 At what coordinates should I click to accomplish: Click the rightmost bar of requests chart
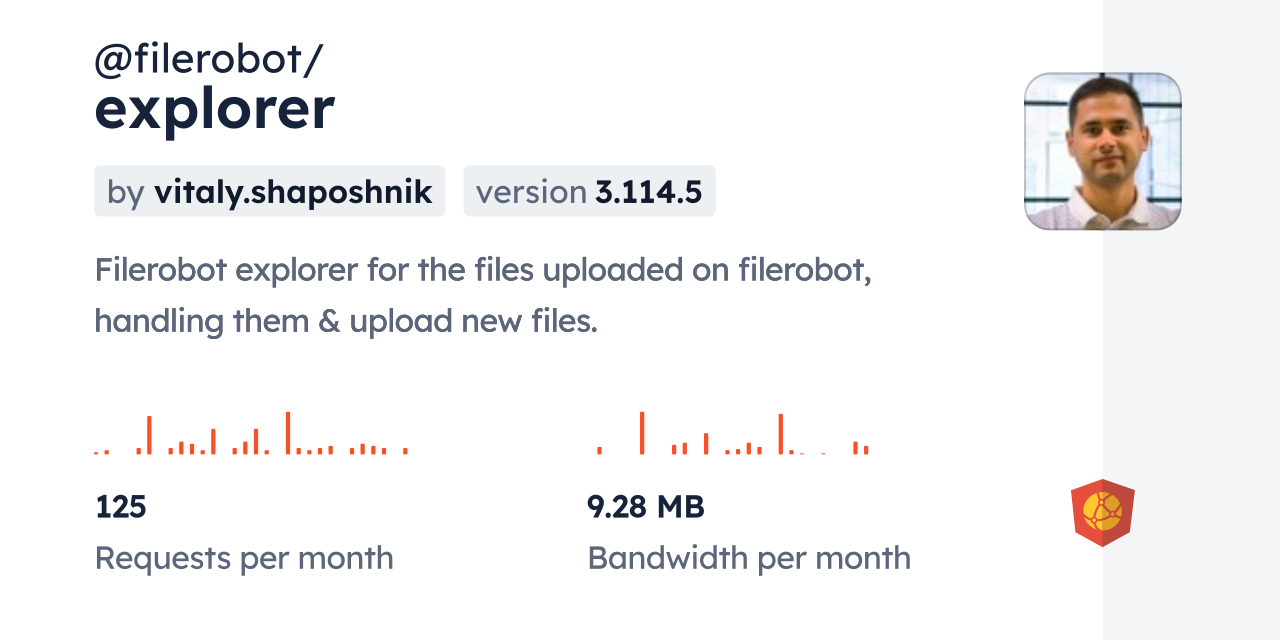pos(405,451)
